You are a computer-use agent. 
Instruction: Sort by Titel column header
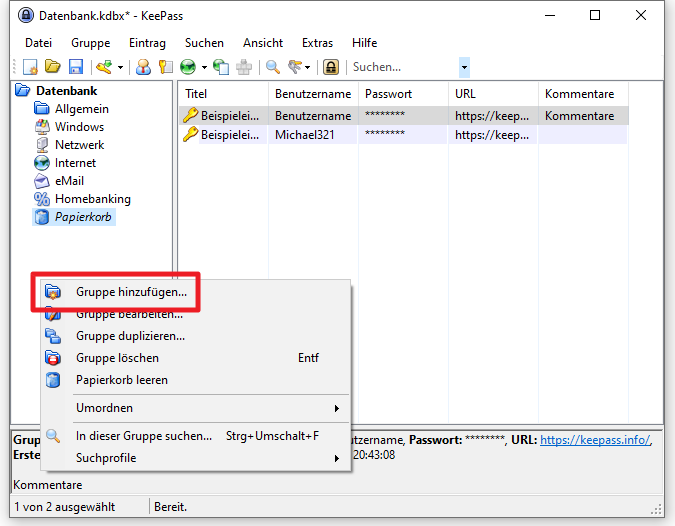click(x=223, y=94)
